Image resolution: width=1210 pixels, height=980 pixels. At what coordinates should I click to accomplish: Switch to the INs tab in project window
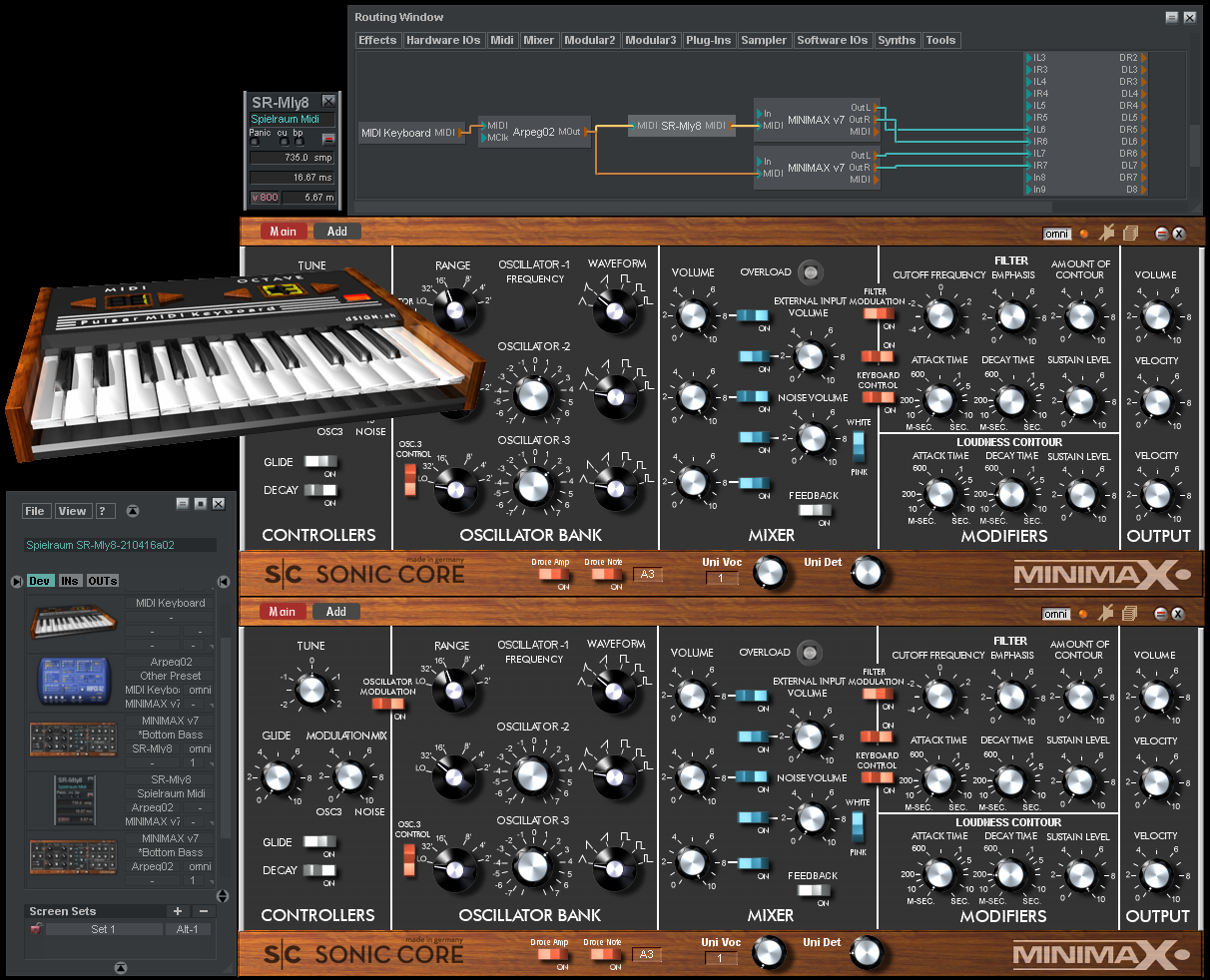(x=70, y=581)
